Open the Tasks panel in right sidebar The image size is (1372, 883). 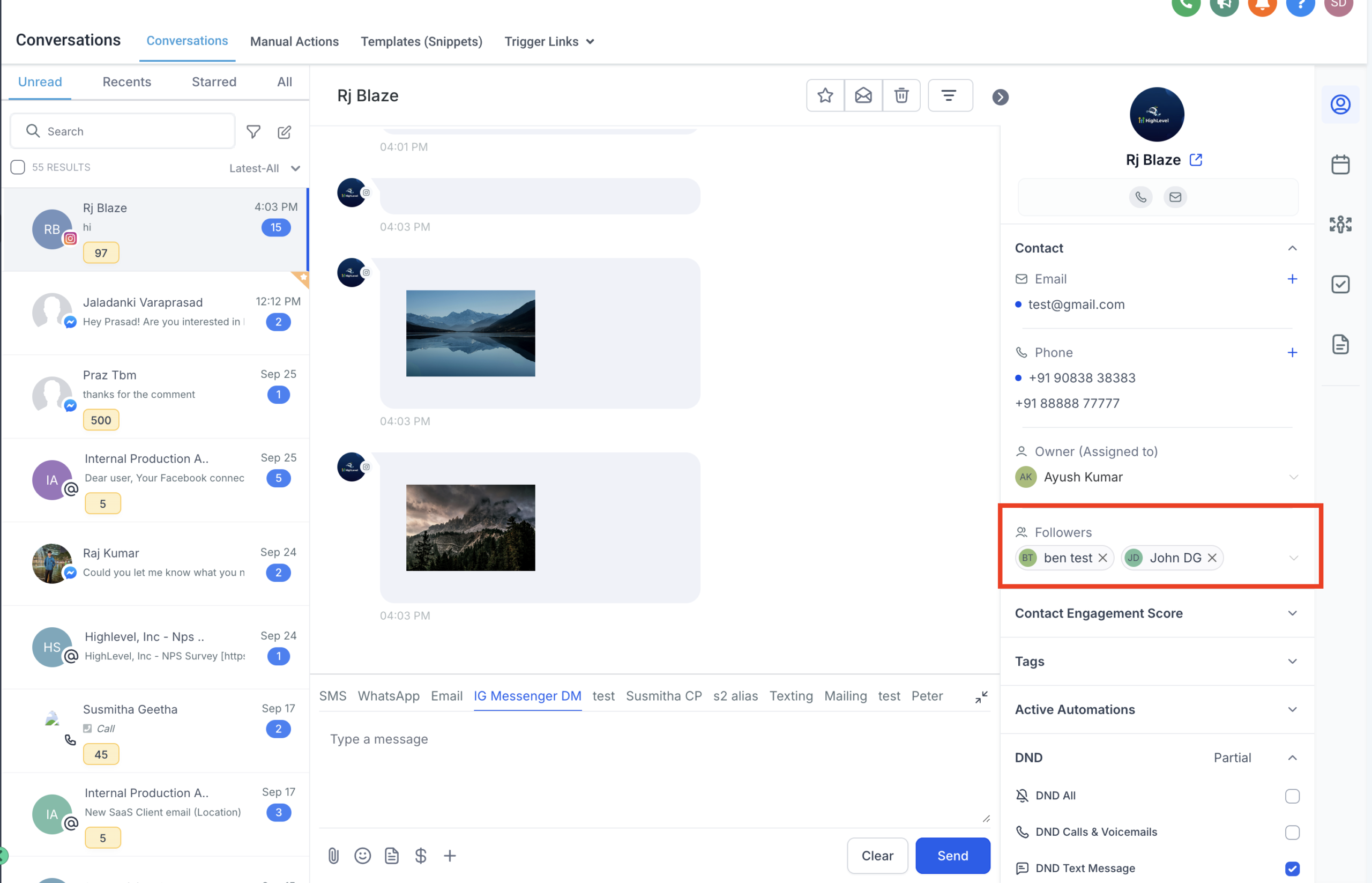(1340, 284)
